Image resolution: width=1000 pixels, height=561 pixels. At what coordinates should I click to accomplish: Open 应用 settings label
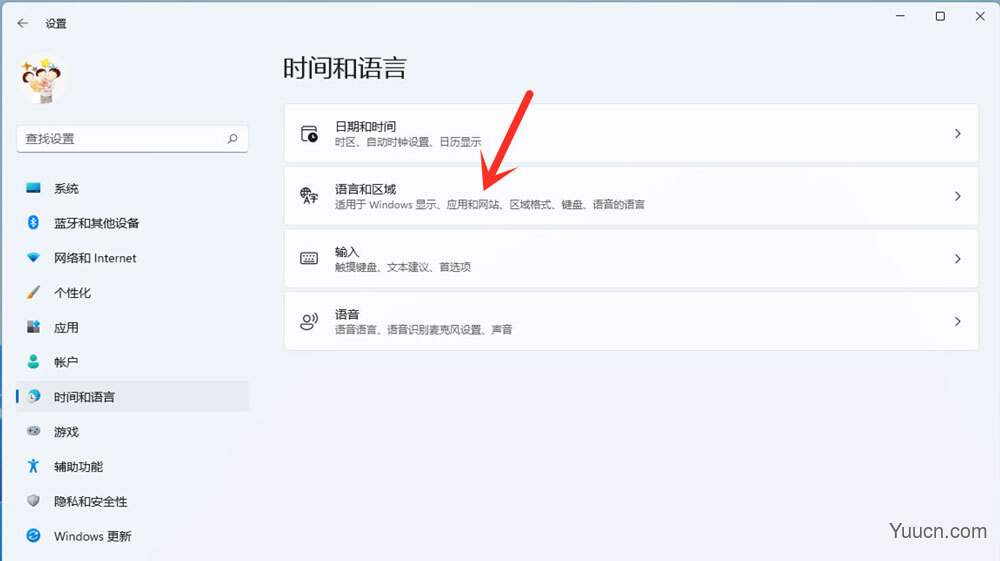[x=66, y=328]
